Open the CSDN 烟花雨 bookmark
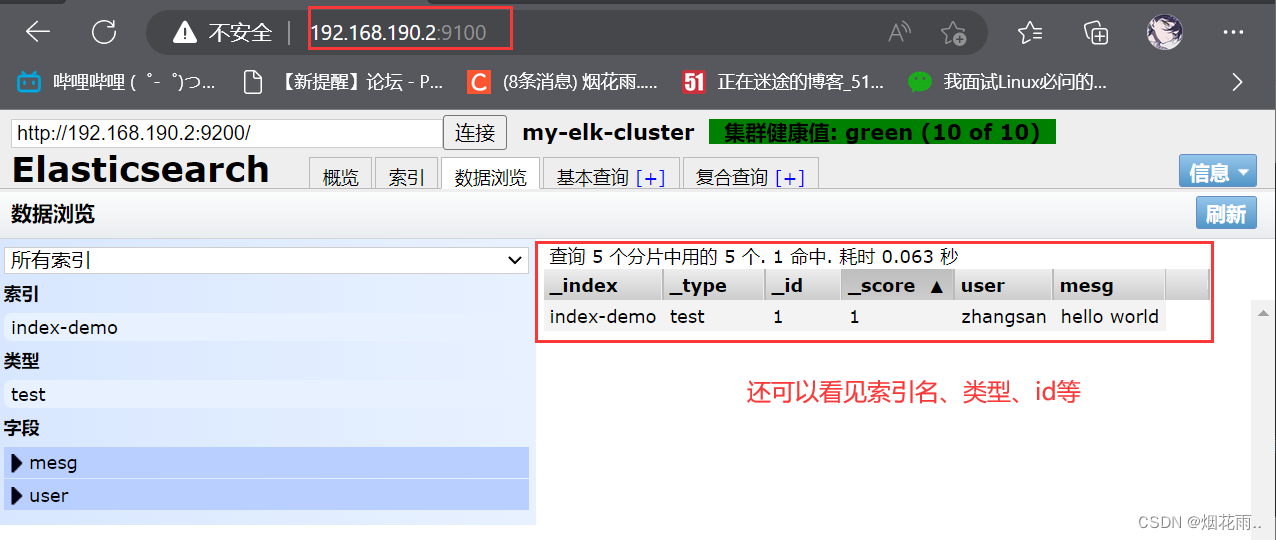The width and height of the screenshot is (1276, 540). (x=563, y=82)
